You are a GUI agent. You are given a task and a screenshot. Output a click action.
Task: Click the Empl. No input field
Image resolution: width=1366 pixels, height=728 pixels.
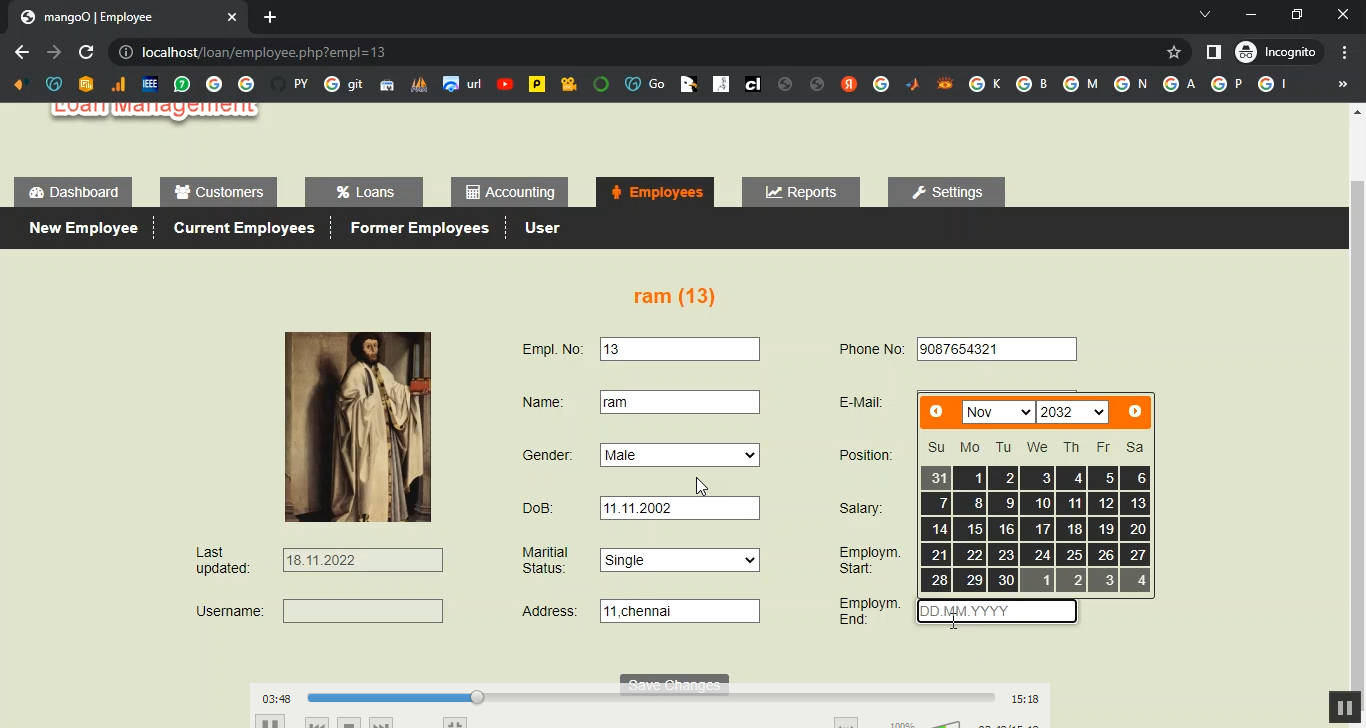point(680,349)
